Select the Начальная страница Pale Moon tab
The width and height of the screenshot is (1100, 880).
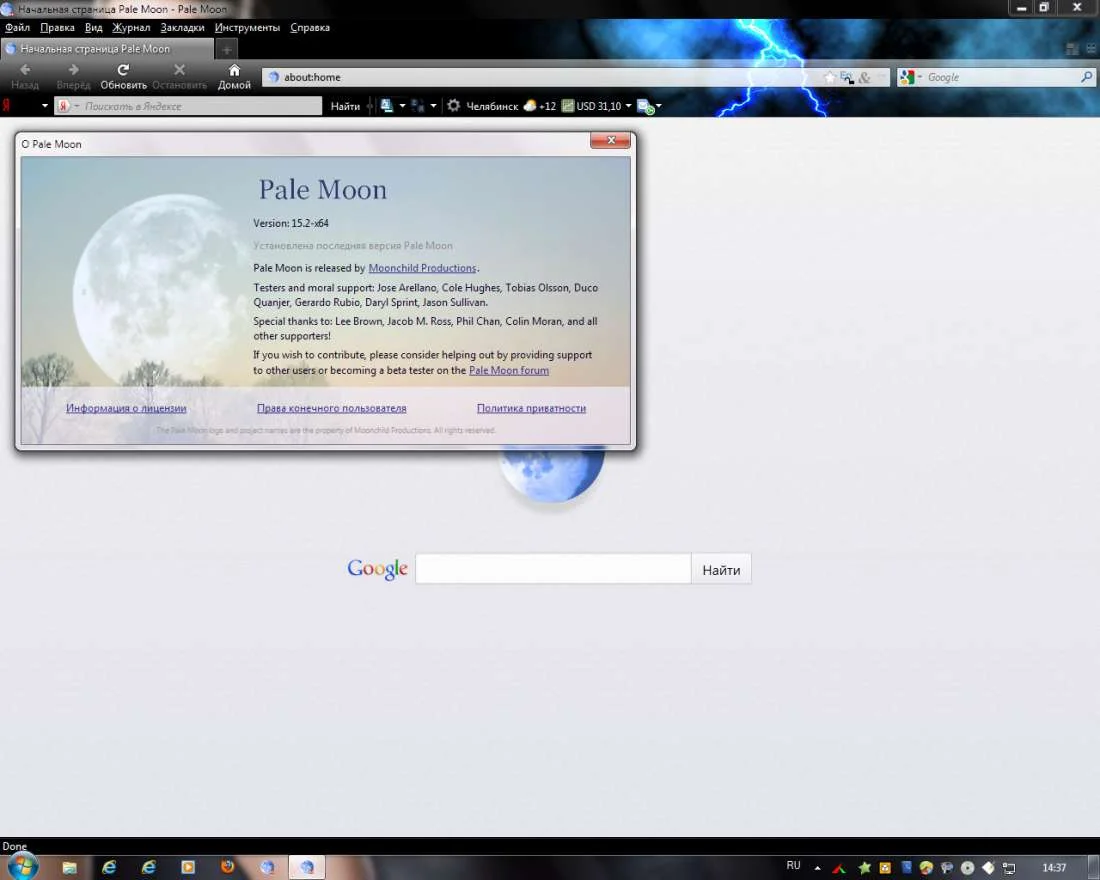107,49
